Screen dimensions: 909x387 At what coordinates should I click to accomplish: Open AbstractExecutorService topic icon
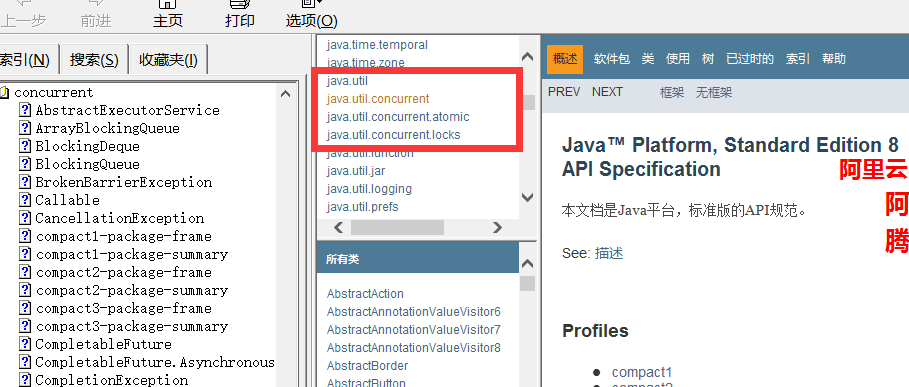click(x=24, y=110)
